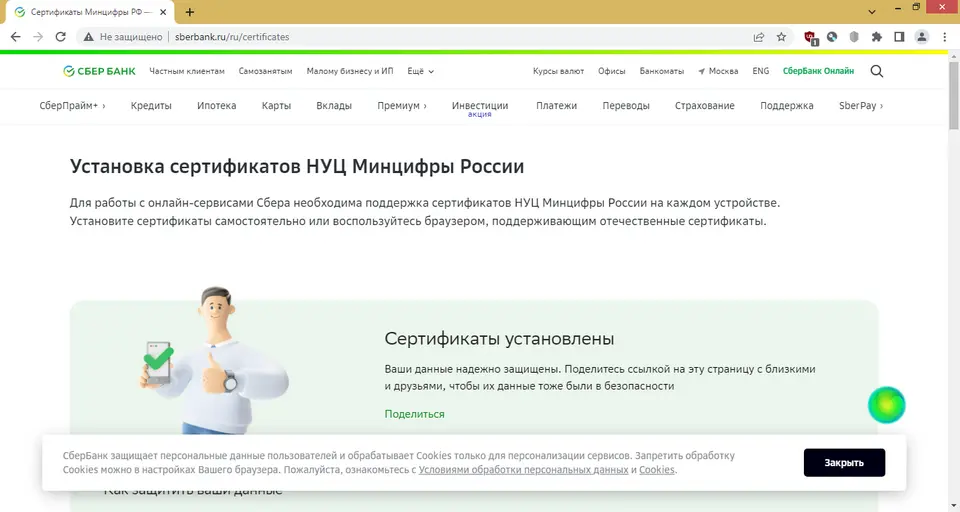Viewport: 960px width, 512px height.
Task: Click the vertical scrollbar thumb
Action: (954, 94)
